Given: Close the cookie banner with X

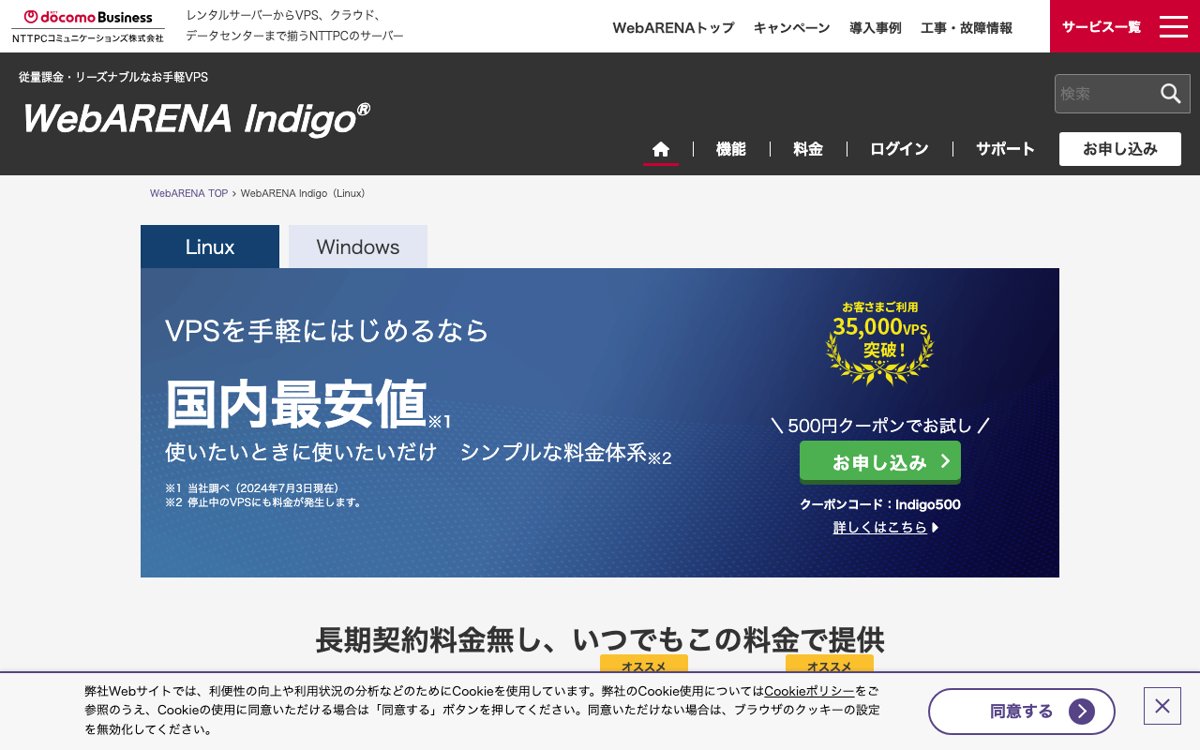Looking at the screenshot, I should pyautogui.click(x=1162, y=706).
